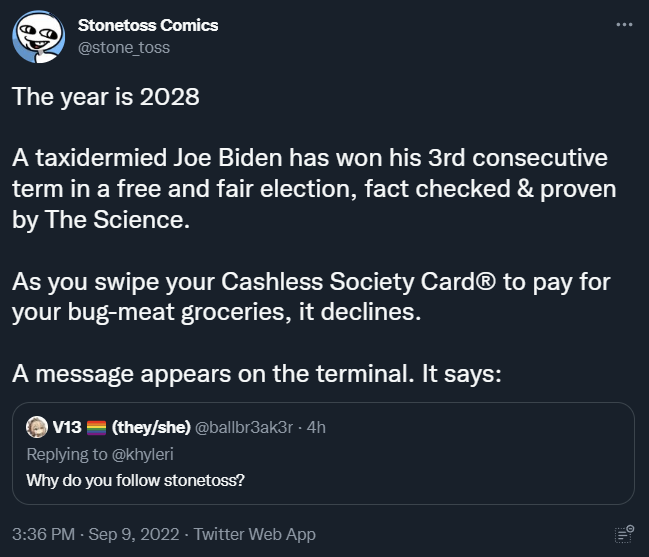Click the V13 quoted tweet avatar

[37, 427]
